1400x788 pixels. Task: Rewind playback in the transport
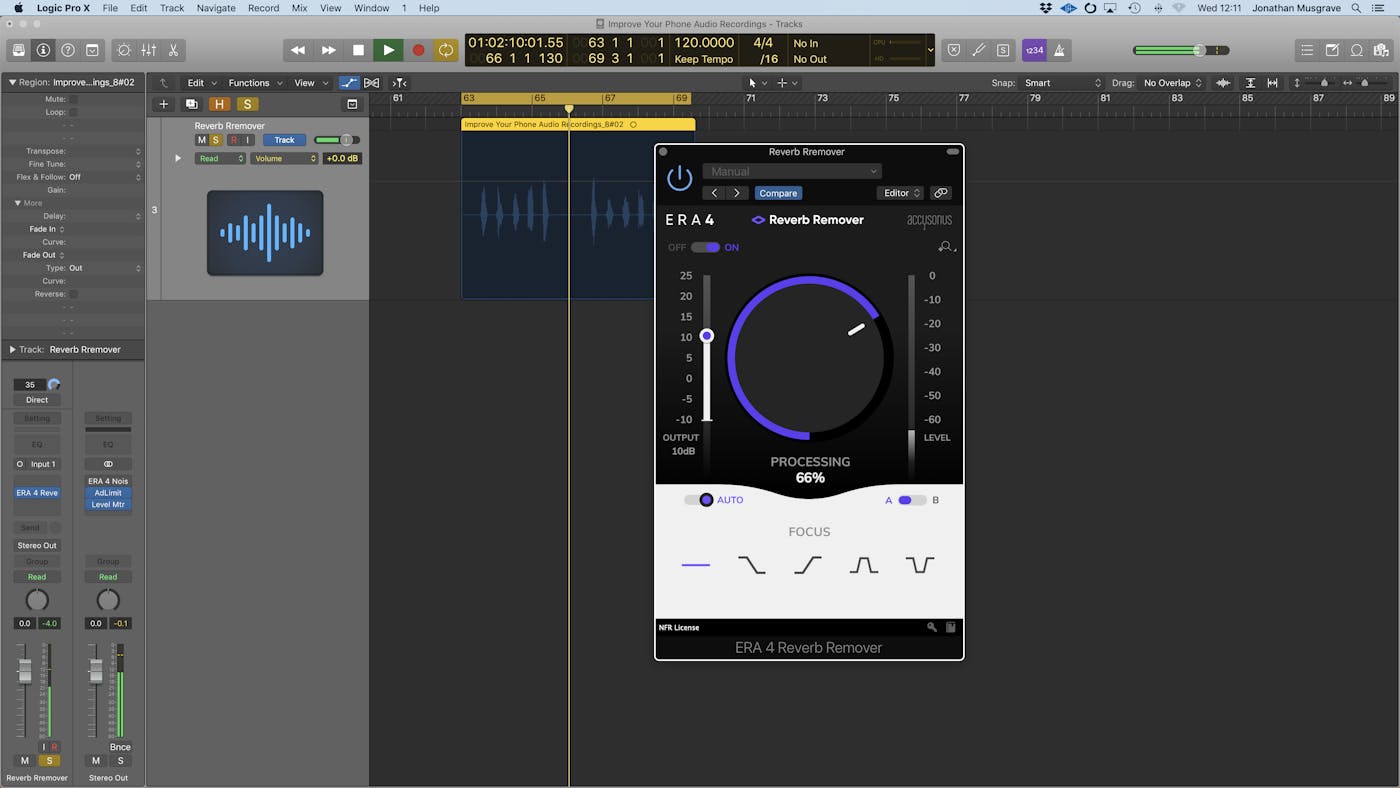click(298, 50)
